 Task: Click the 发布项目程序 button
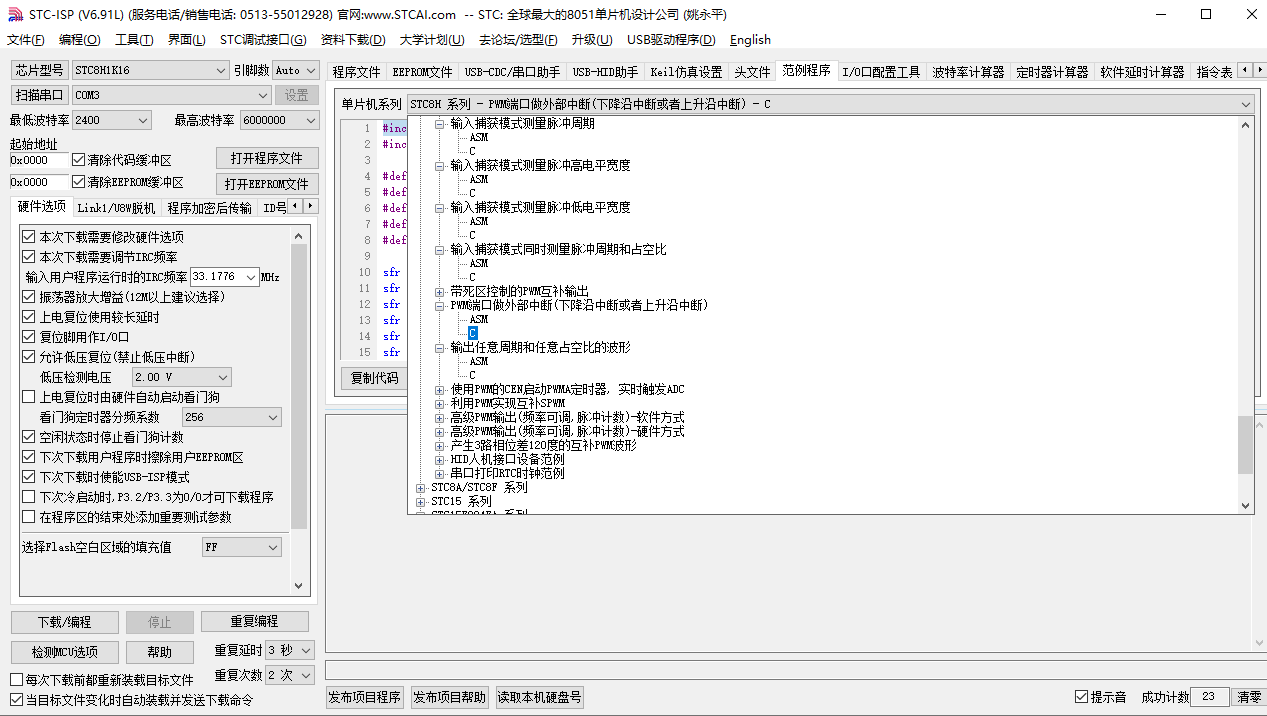[x=365, y=697]
